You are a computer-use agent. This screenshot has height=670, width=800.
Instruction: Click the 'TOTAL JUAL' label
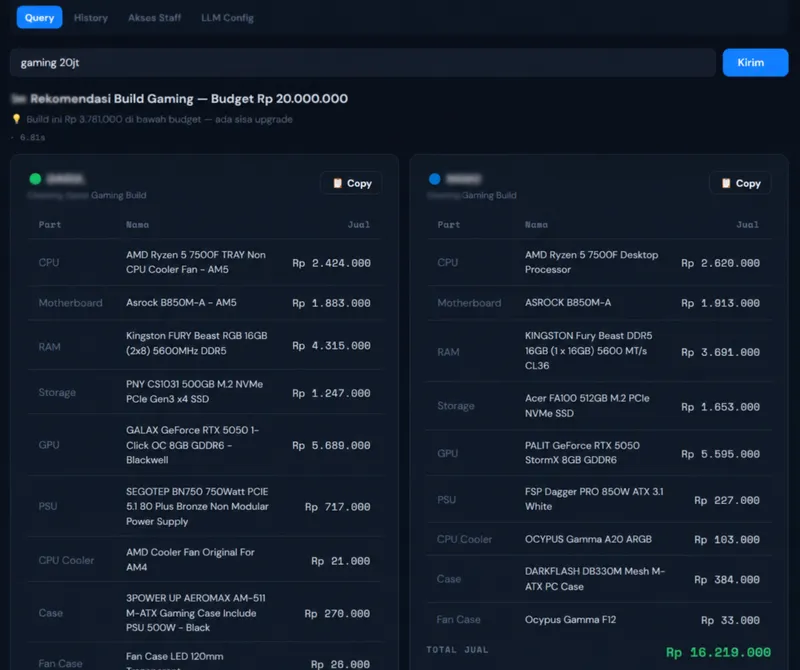457,650
